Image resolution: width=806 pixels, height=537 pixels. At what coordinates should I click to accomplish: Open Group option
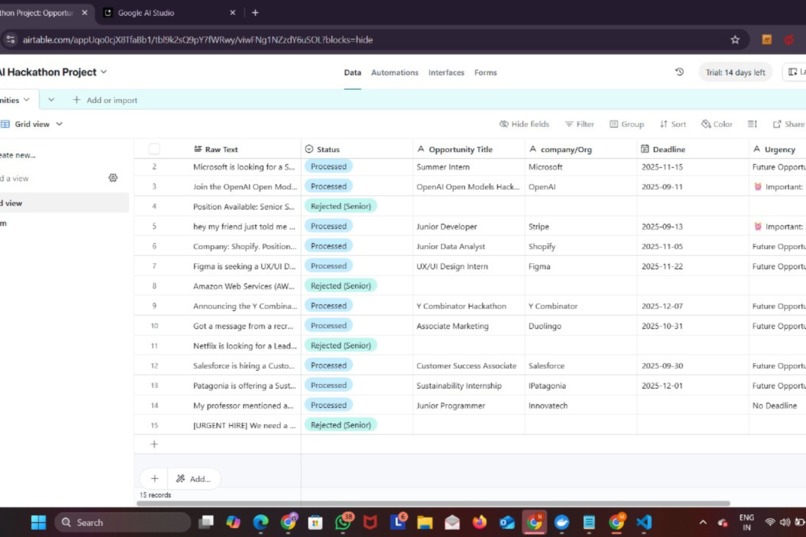coord(627,124)
